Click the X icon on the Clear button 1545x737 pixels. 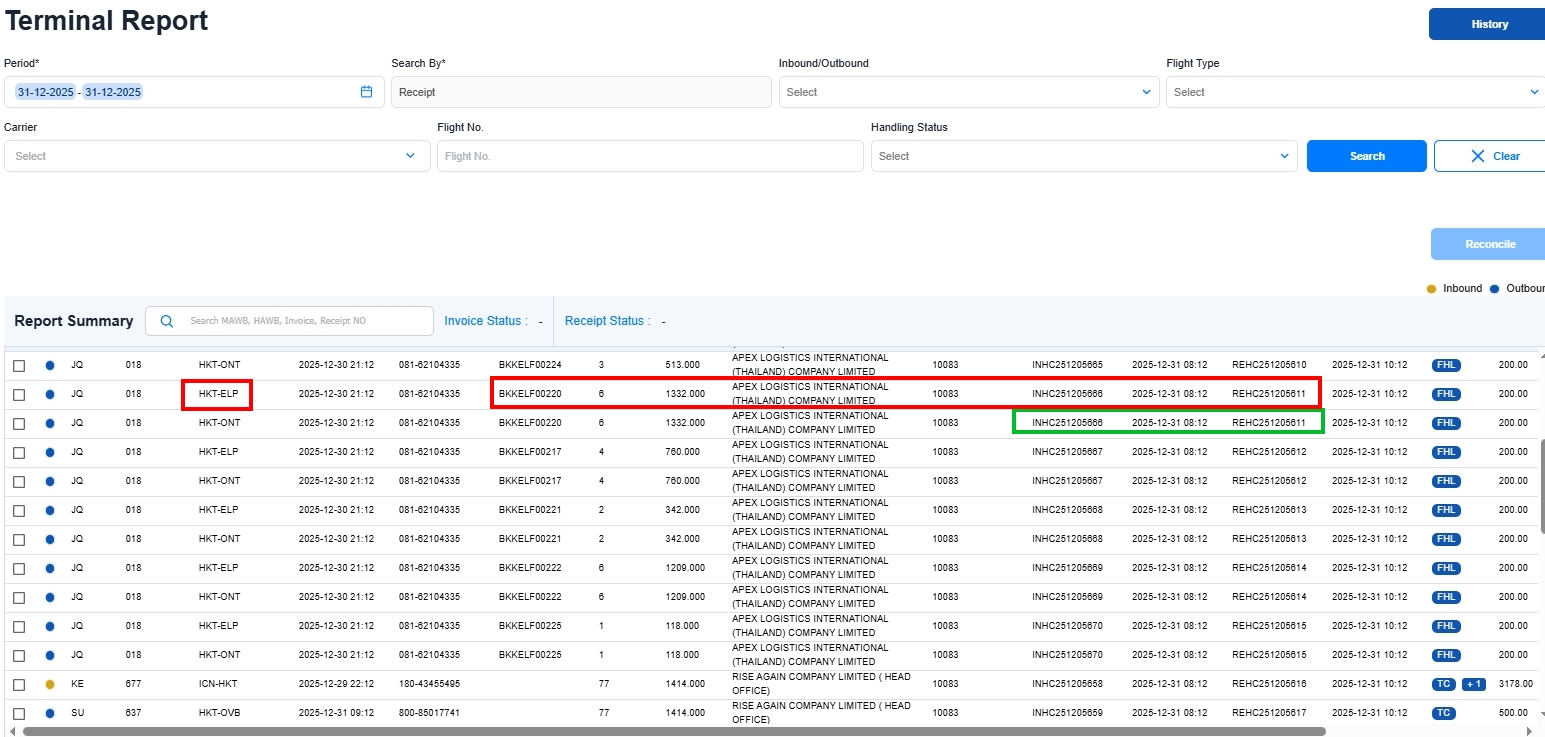[1477, 156]
